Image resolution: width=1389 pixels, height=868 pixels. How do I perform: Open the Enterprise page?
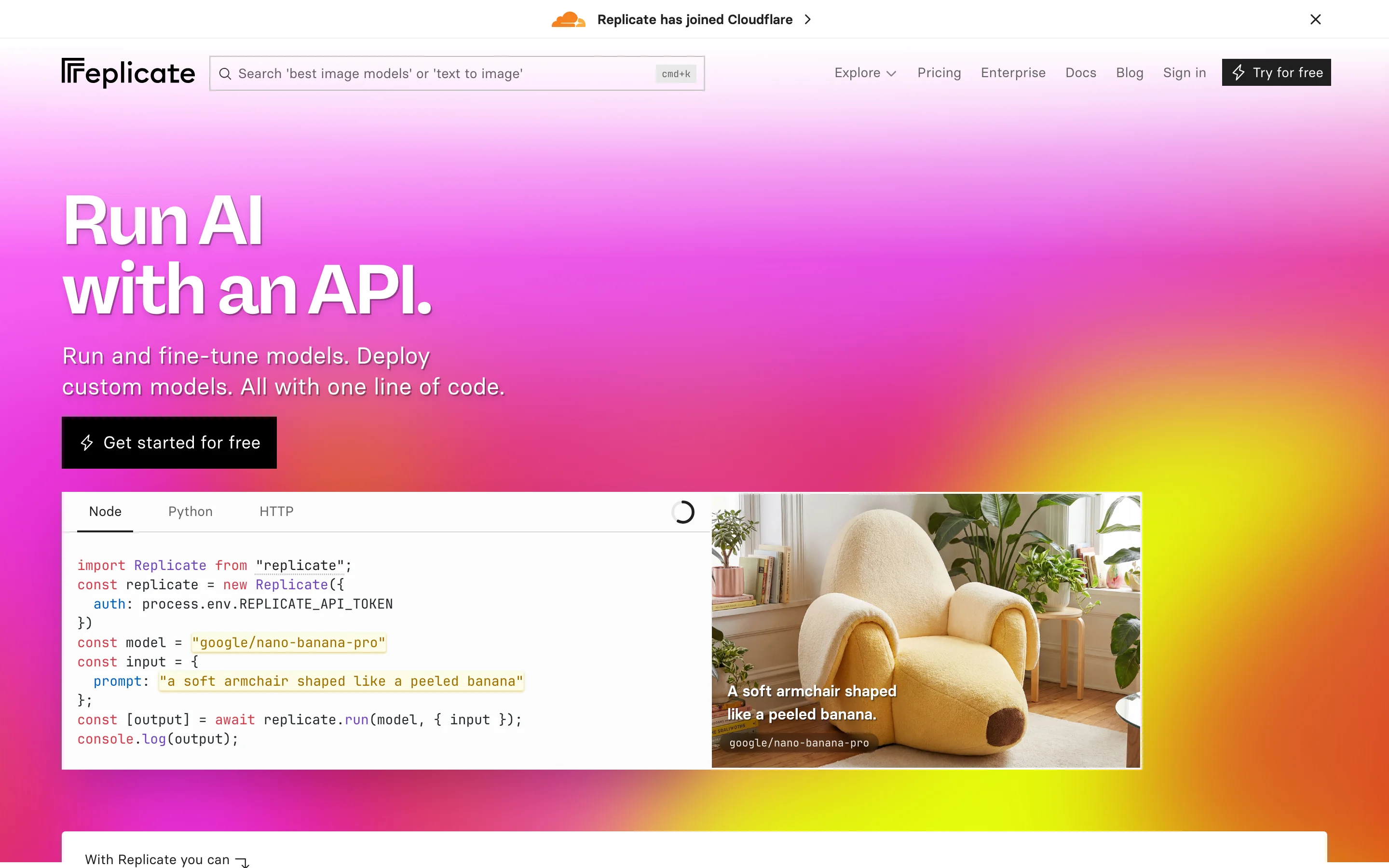[x=1012, y=73]
